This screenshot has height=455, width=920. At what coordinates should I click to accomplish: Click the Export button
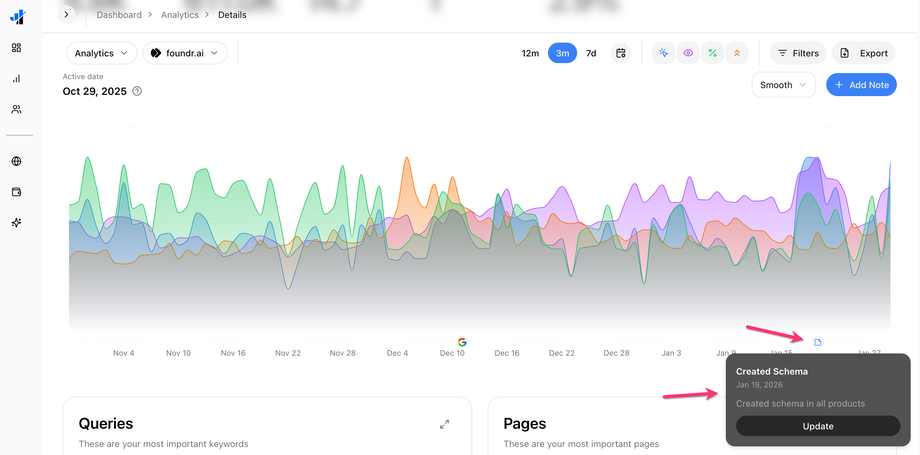[864, 53]
